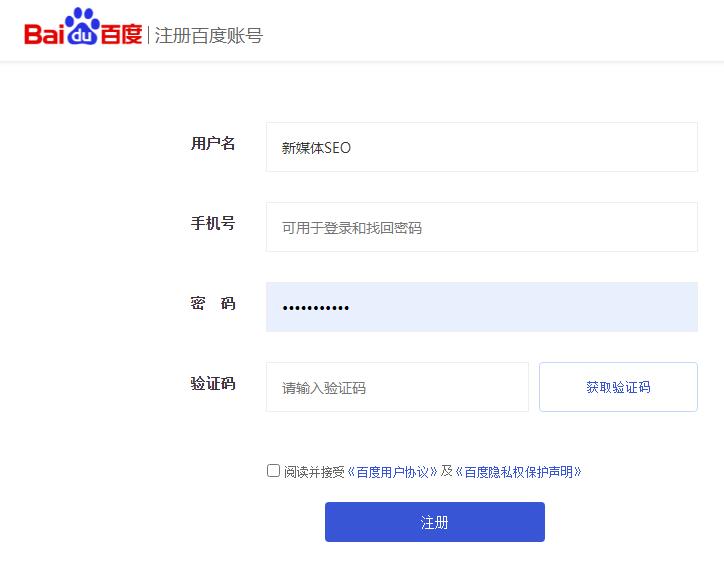Click the 用户名 field label
The height and width of the screenshot is (574, 724).
[x=213, y=144]
